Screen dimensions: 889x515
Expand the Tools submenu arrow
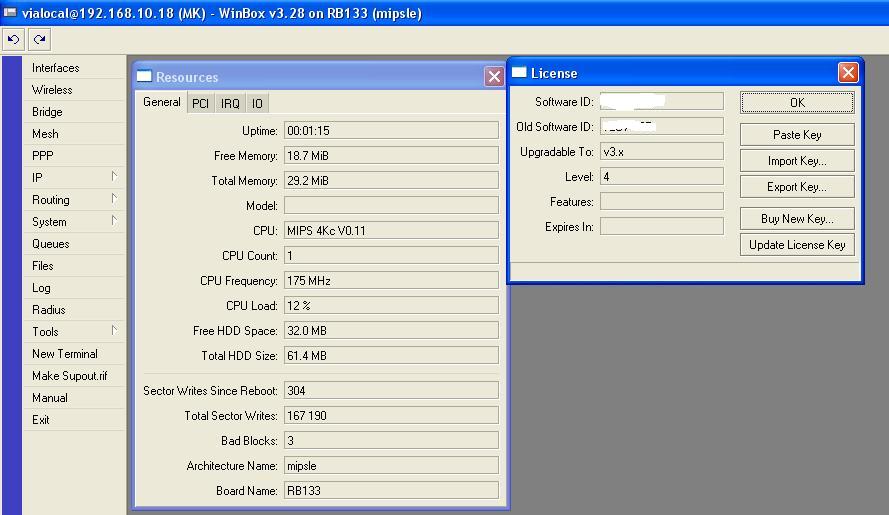114,331
